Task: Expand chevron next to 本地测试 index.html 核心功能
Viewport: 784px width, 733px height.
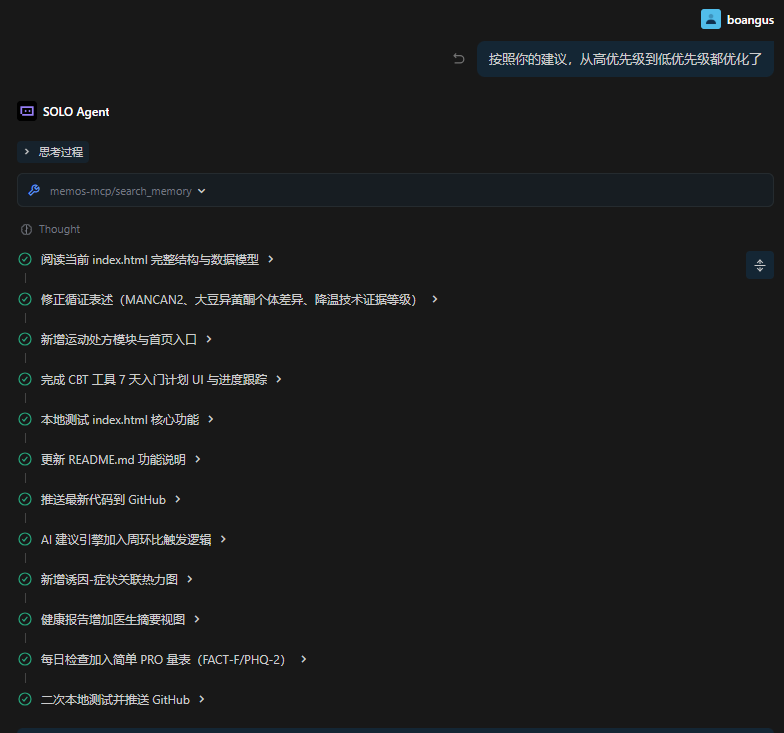Action: pos(210,419)
